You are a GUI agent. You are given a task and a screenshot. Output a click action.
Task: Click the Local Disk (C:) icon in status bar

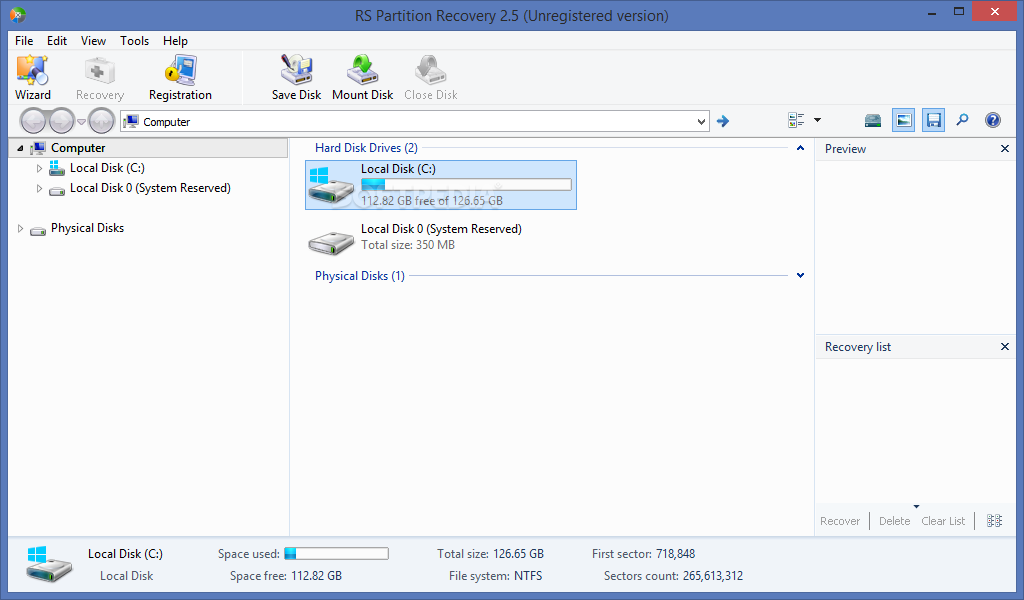(49, 564)
